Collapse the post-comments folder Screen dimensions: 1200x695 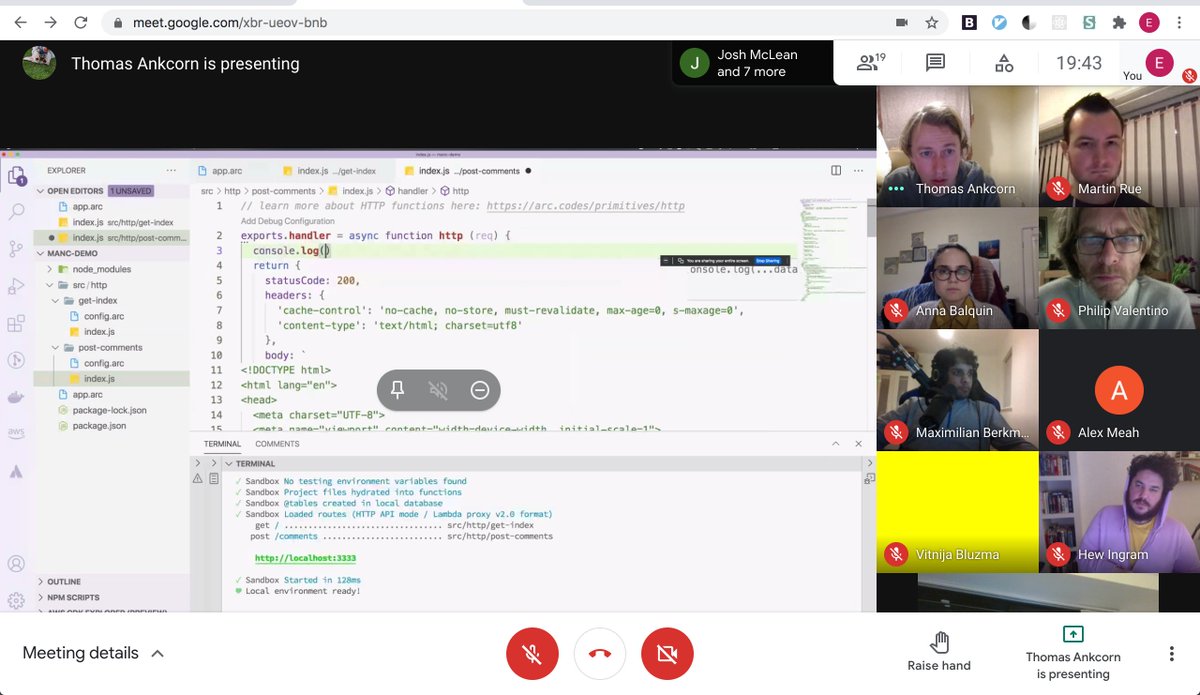111,347
